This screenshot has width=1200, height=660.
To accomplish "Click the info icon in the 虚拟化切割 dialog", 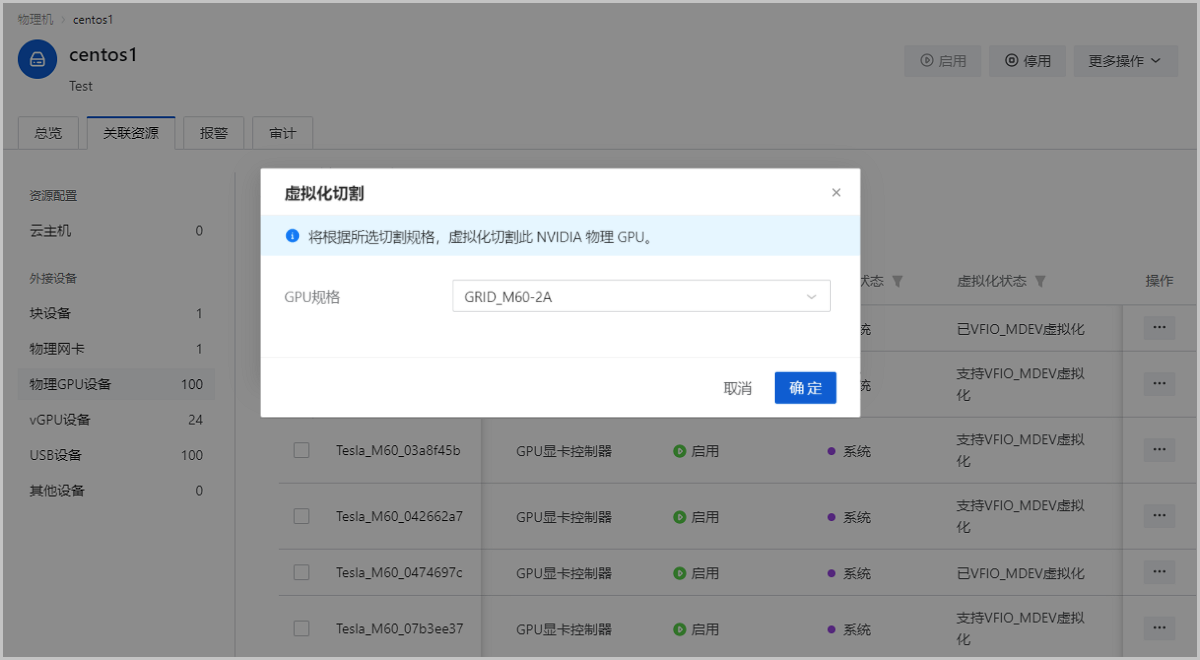I will point(290,234).
